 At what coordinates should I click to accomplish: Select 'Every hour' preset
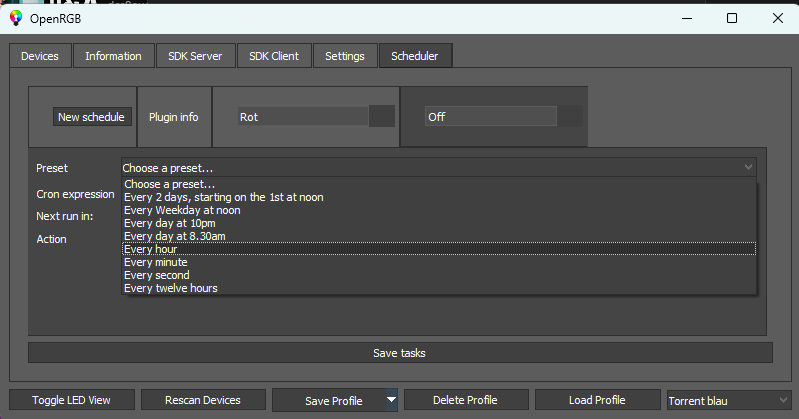(x=439, y=249)
